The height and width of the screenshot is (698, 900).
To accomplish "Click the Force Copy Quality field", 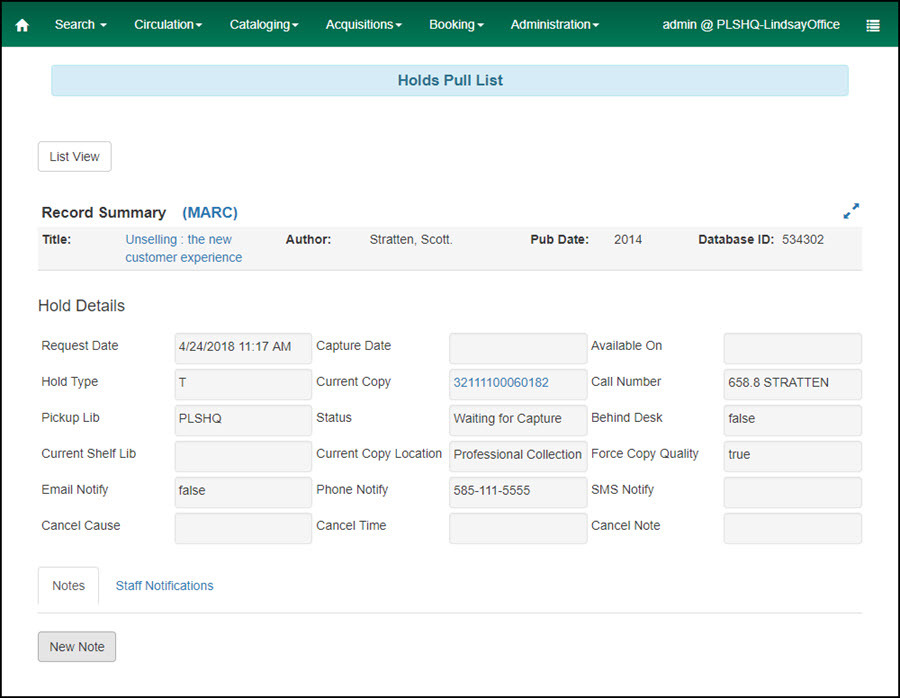I will pos(792,456).
